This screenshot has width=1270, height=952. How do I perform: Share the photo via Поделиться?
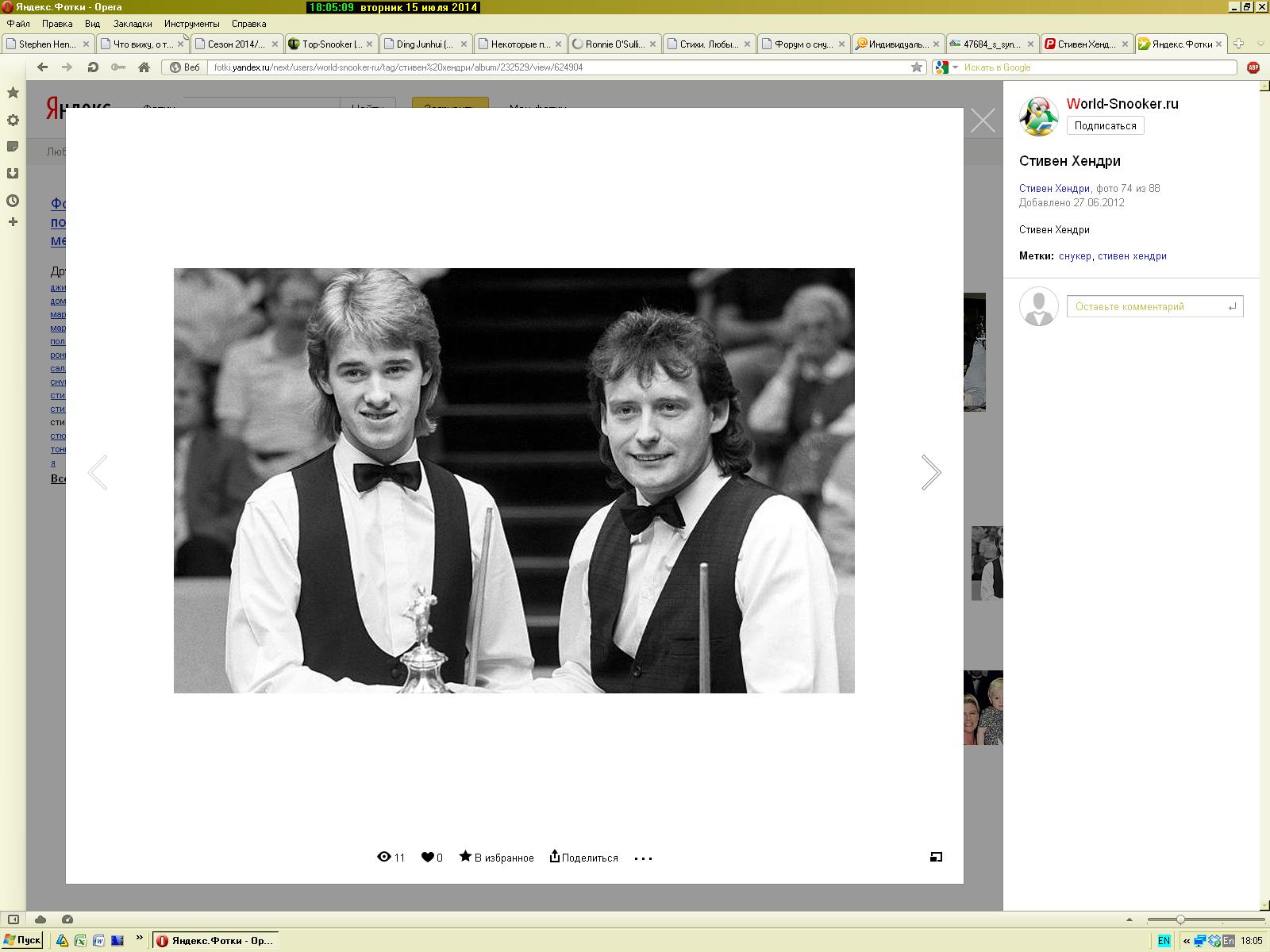point(583,857)
